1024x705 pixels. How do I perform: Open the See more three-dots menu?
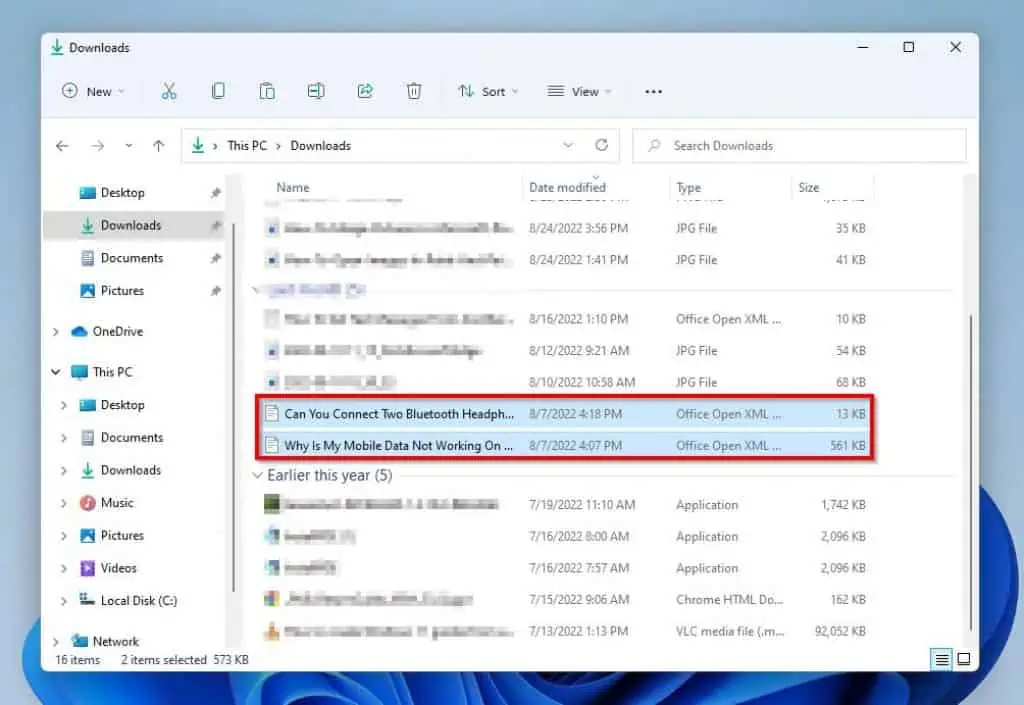[x=653, y=91]
